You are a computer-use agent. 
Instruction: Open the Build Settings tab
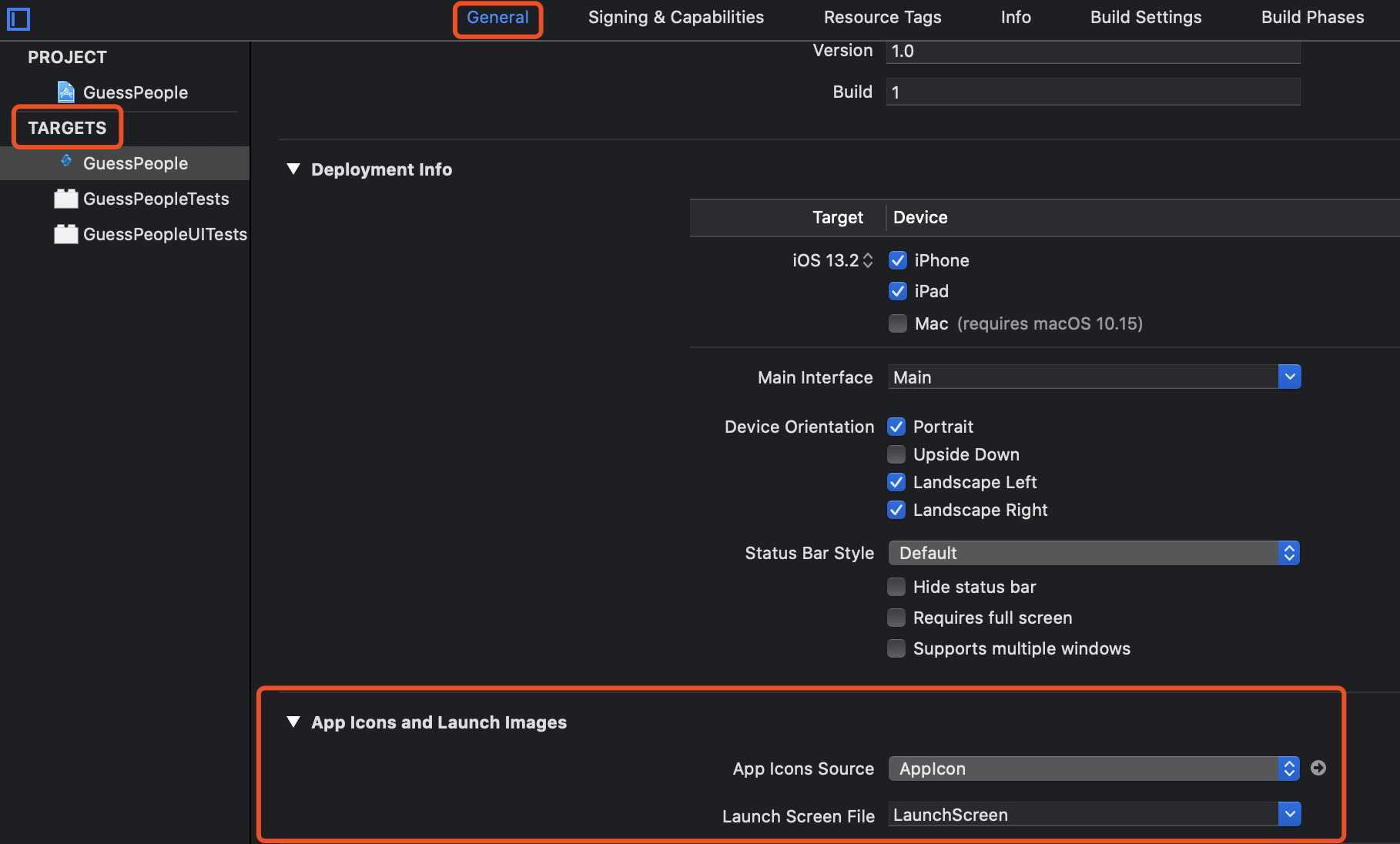pyautogui.click(x=1146, y=18)
